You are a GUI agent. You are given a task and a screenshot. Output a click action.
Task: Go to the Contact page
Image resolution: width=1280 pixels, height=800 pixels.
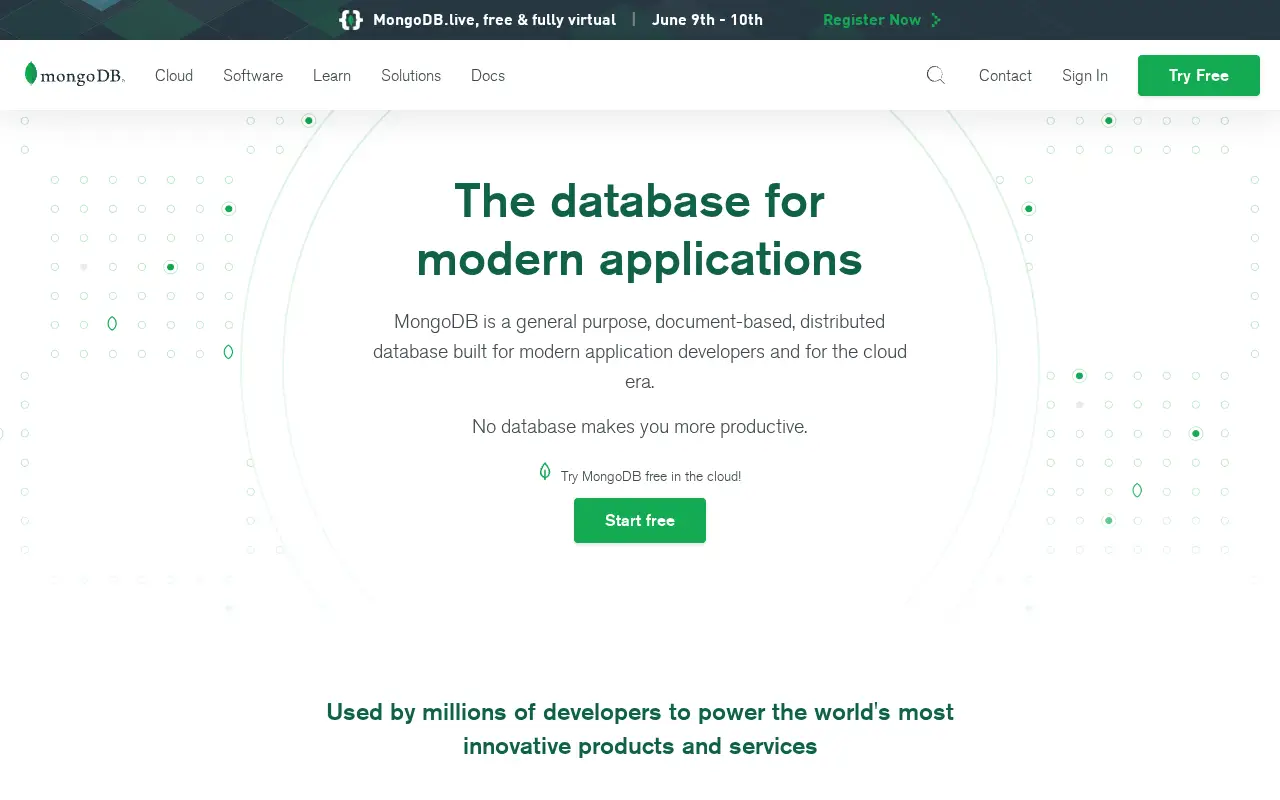pos(1005,76)
